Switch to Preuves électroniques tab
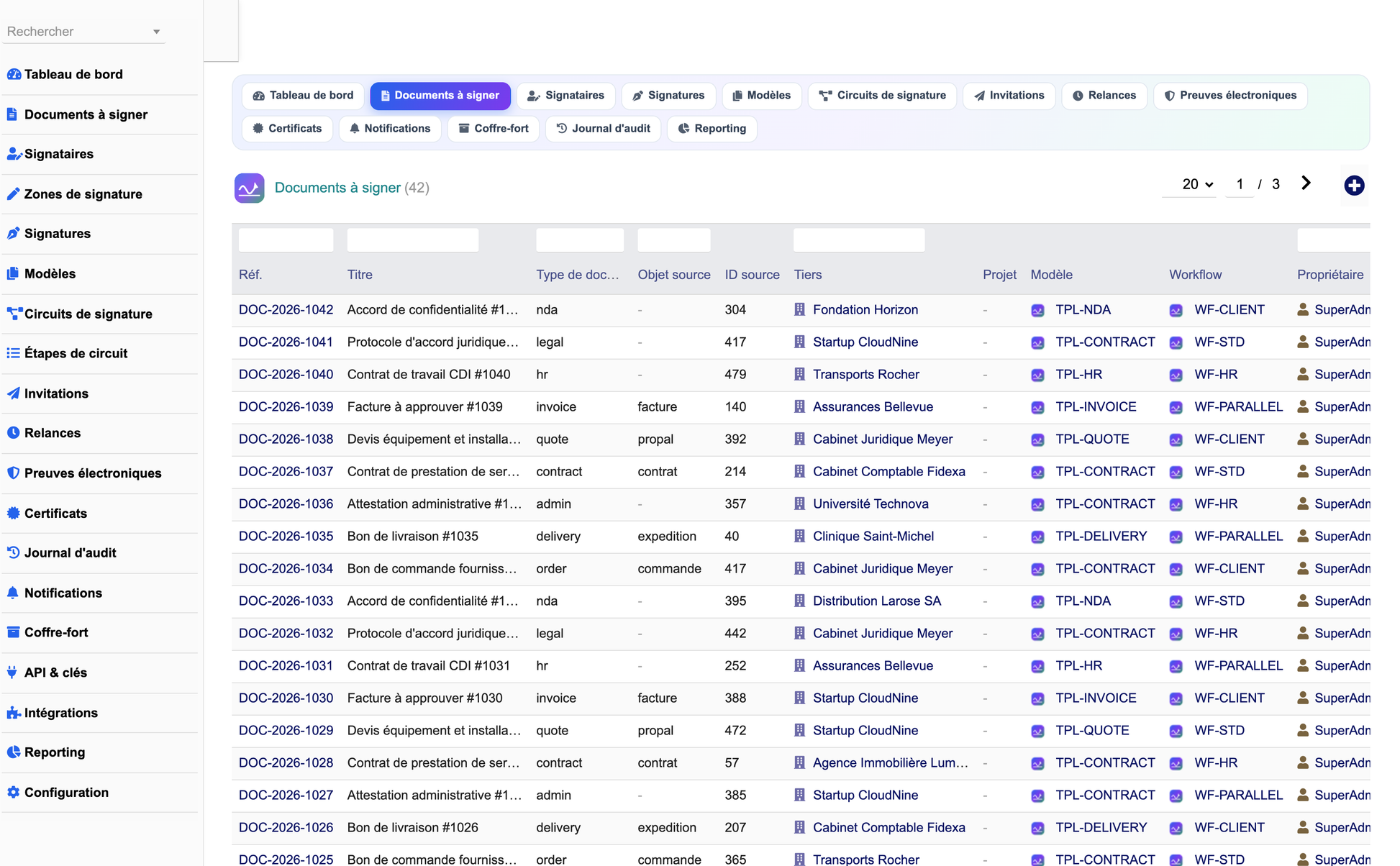 pyautogui.click(x=1230, y=96)
